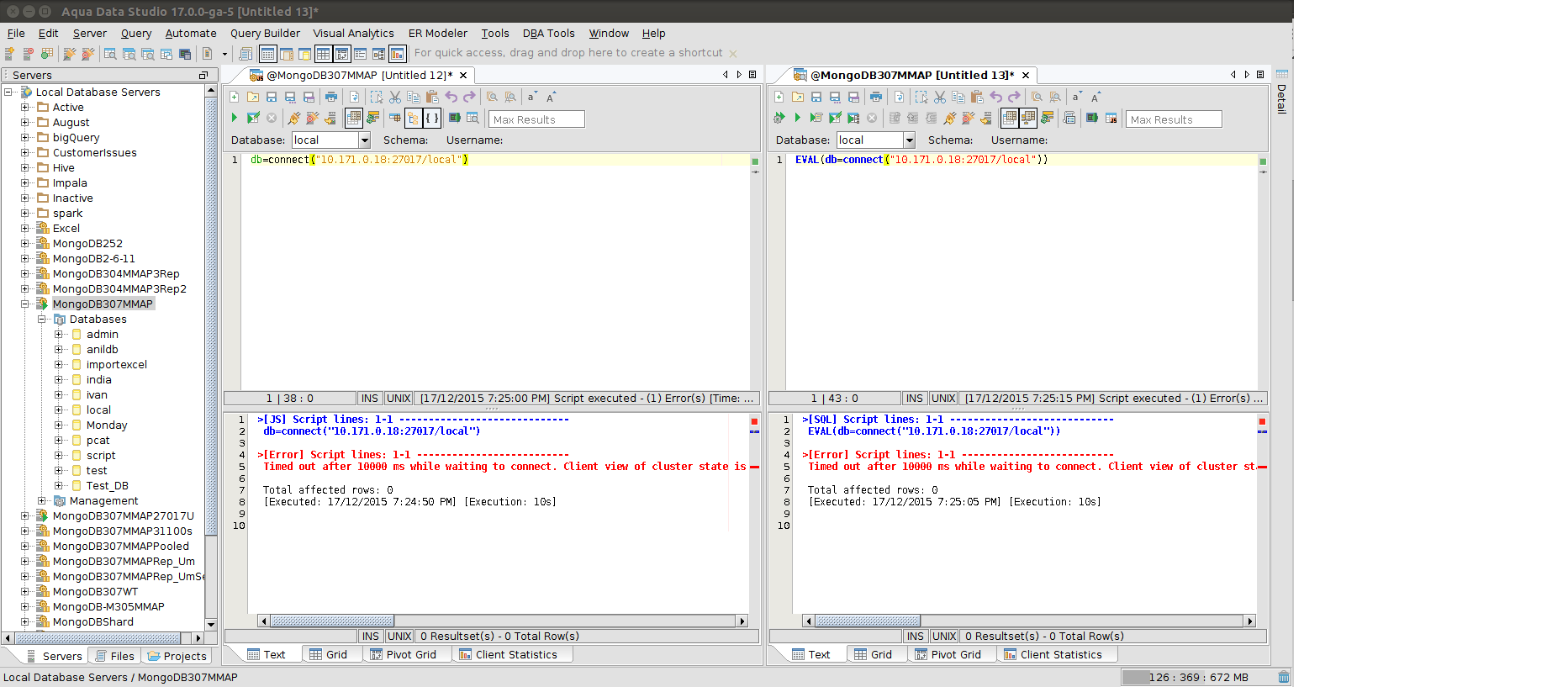Expand the Active folder in Servers tree
The image size is (1568, 687).
[25, 108]
